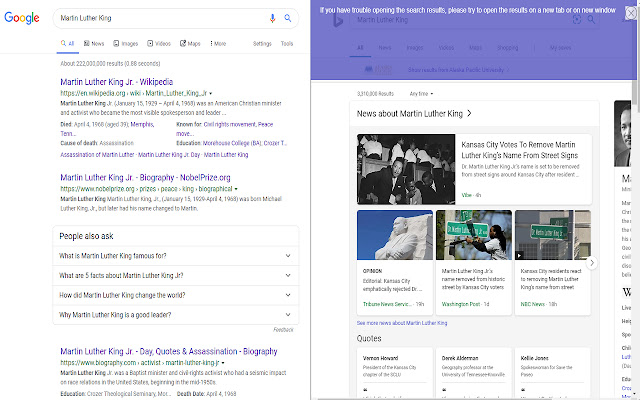Expand 'What is Martin Luther King famous for?'
The image size is (640, 400).
(175, 257)
